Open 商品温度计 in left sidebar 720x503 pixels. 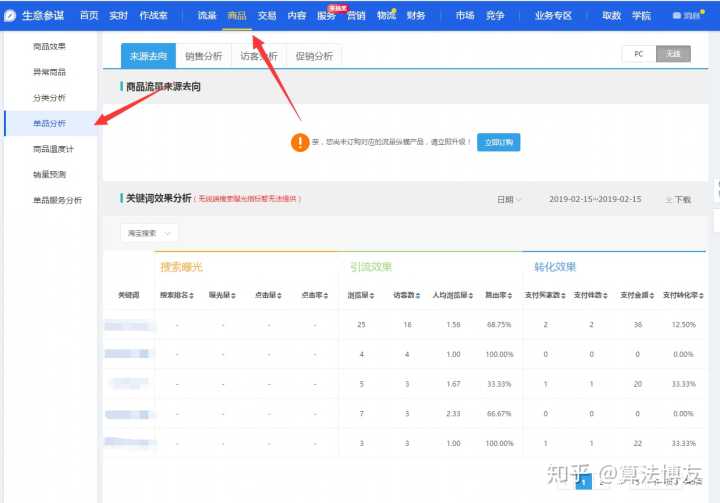[52, 149]
